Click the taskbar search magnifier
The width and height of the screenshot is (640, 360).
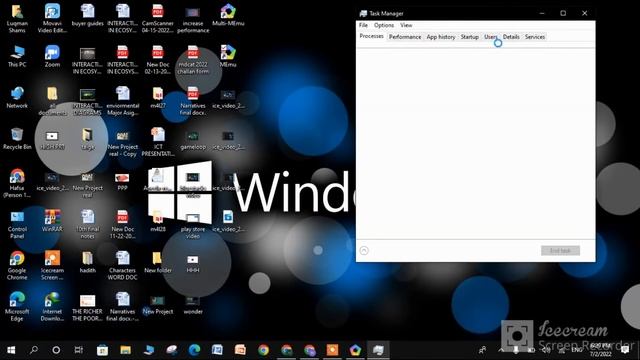click(x=34, y=350)
